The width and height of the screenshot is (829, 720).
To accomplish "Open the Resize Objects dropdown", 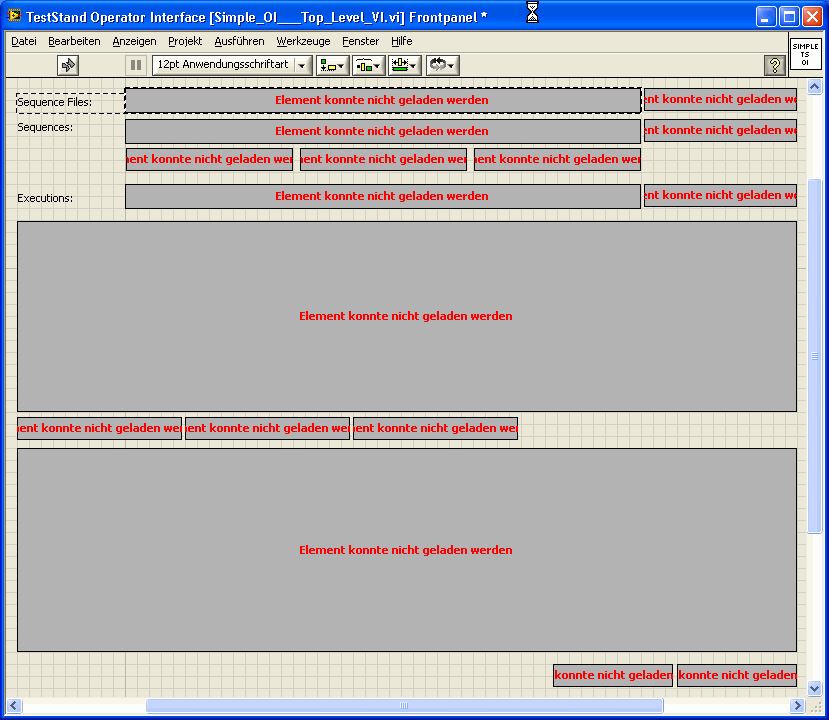I will pyautogui.click(x=404, y=66).
